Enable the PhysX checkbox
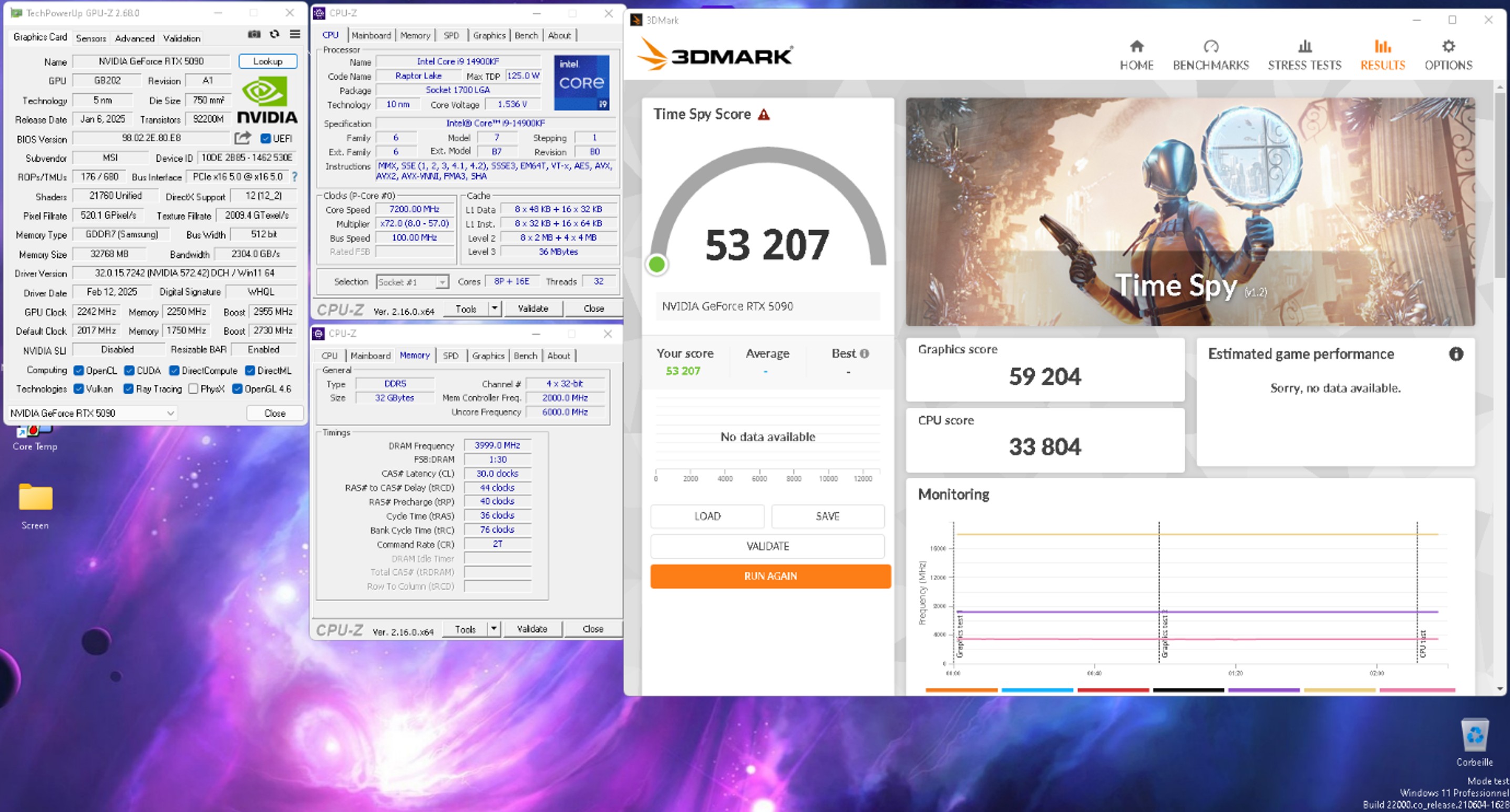Screen dimensions: 1510x812 pos(193,389)
